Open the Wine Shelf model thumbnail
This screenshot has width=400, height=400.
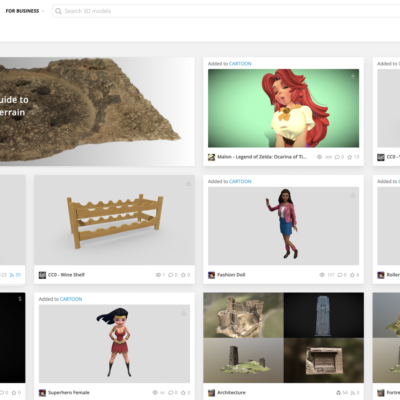pos(114,220)
